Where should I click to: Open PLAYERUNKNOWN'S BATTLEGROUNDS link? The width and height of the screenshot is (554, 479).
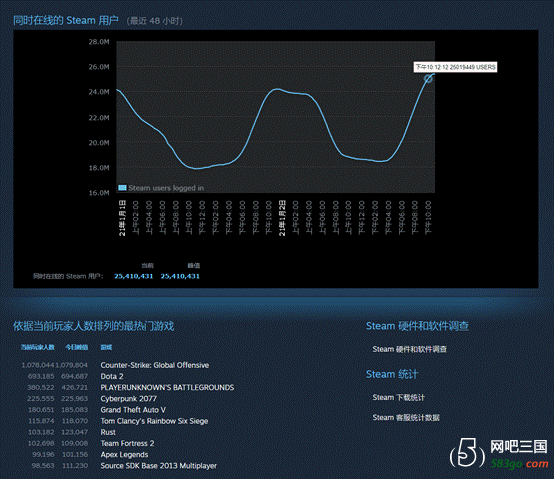click(x=167, y=388)
